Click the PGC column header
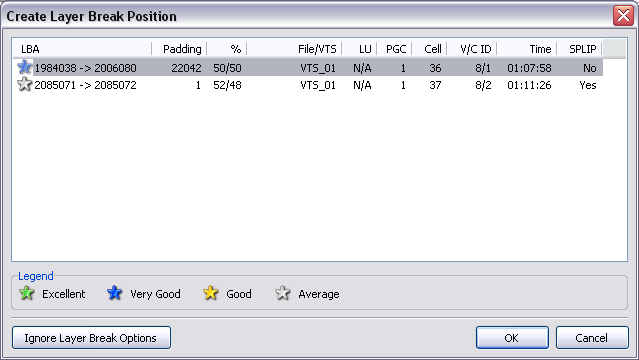Viewport: 639px width, 360px height. 394,49
